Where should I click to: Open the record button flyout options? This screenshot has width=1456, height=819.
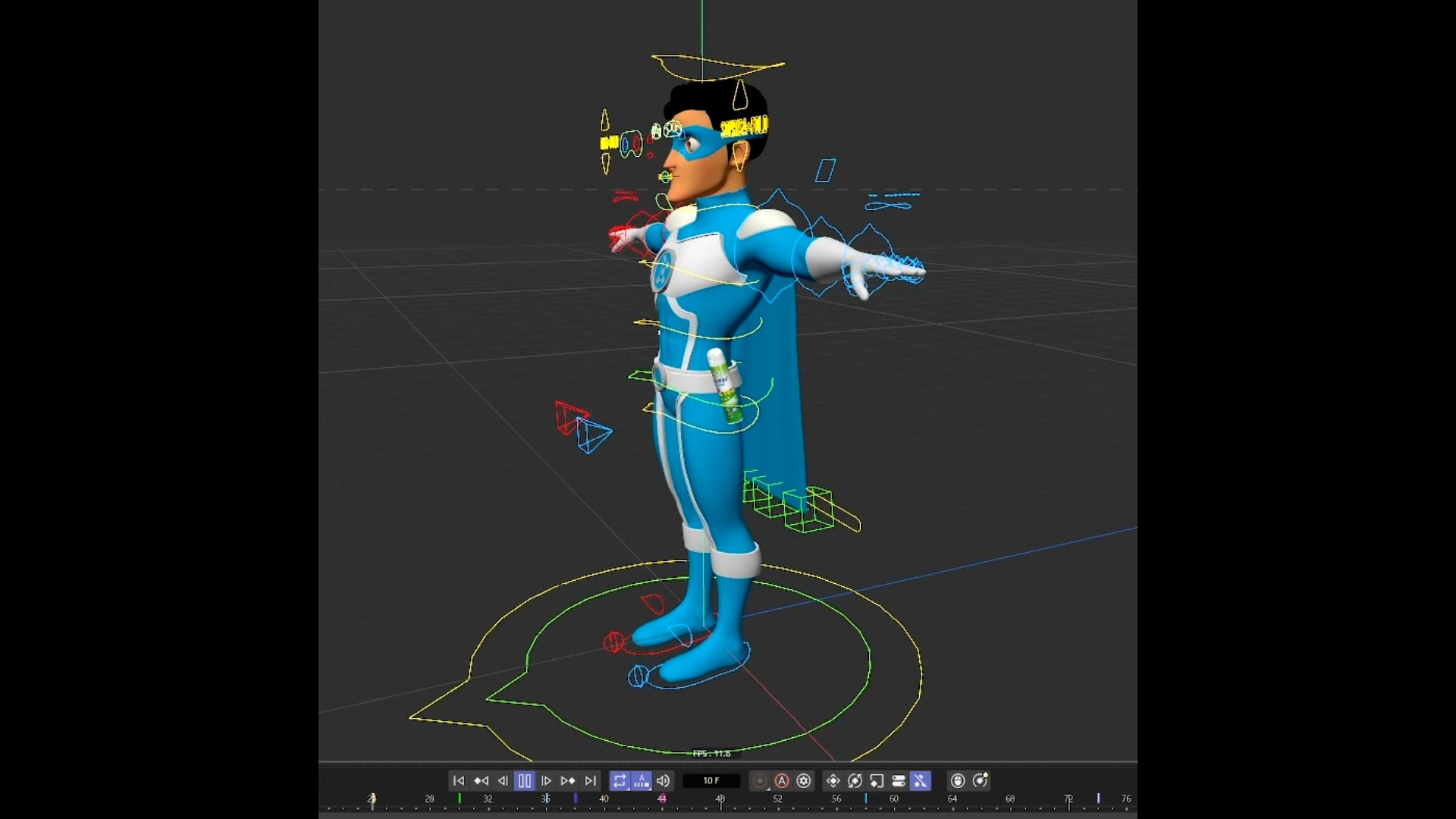768,789
